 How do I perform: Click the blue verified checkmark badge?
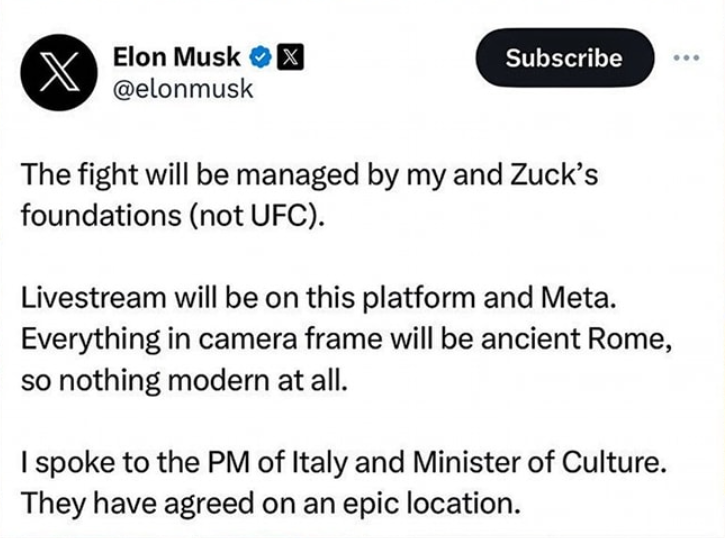click(x=260, y=57)
